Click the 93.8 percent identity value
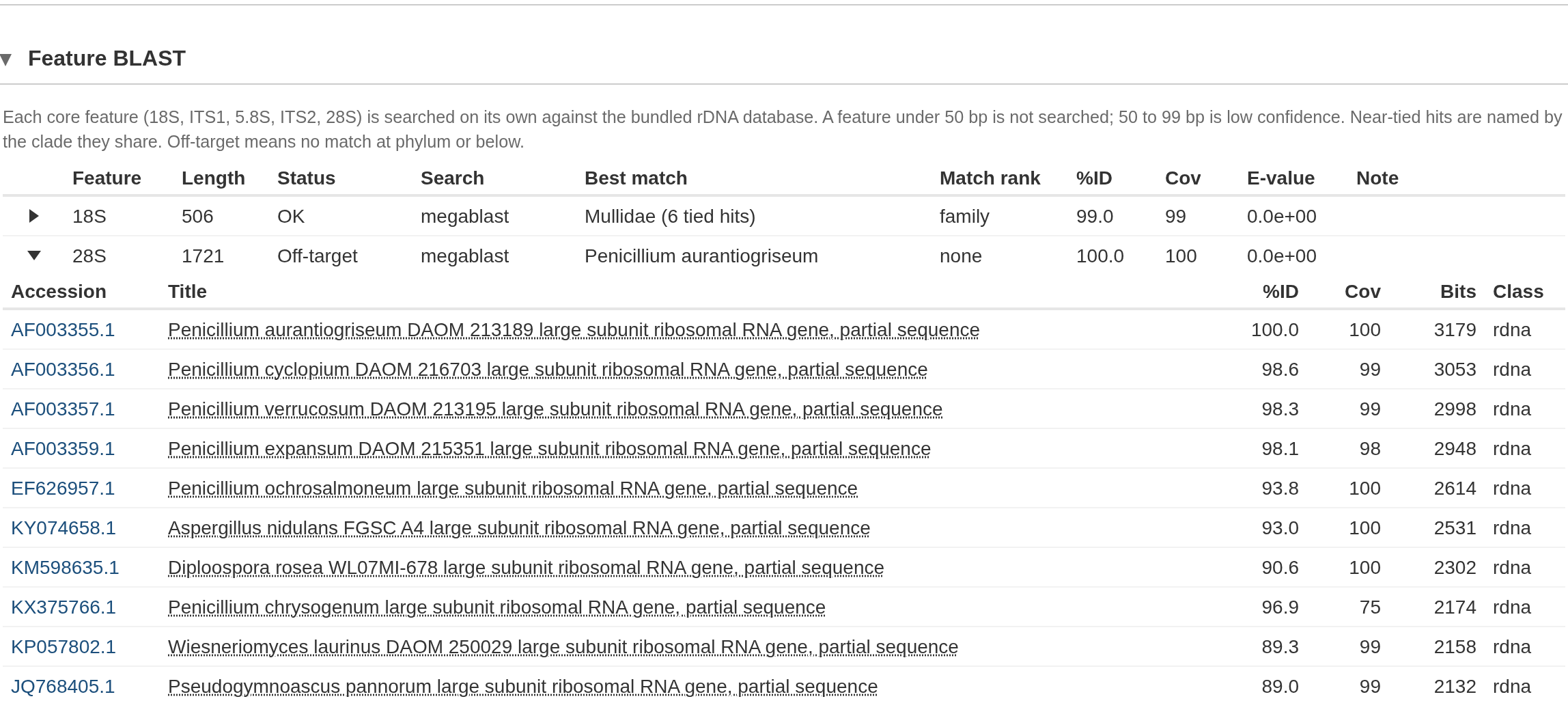Image resolution: width=1568 pixels, height=727 pixels. click(1280, 489)
